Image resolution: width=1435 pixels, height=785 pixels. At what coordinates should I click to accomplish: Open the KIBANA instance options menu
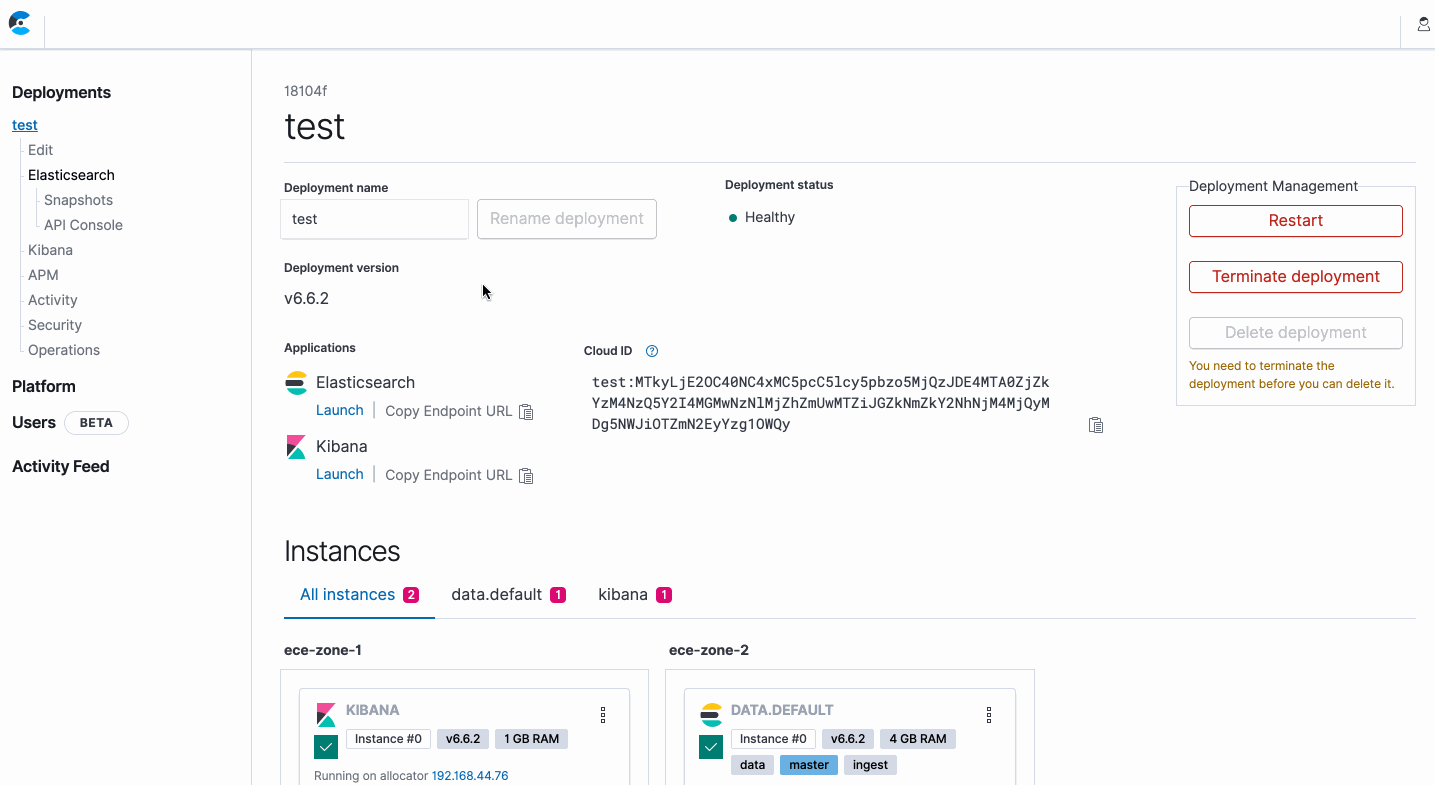[x=603, y=715]
